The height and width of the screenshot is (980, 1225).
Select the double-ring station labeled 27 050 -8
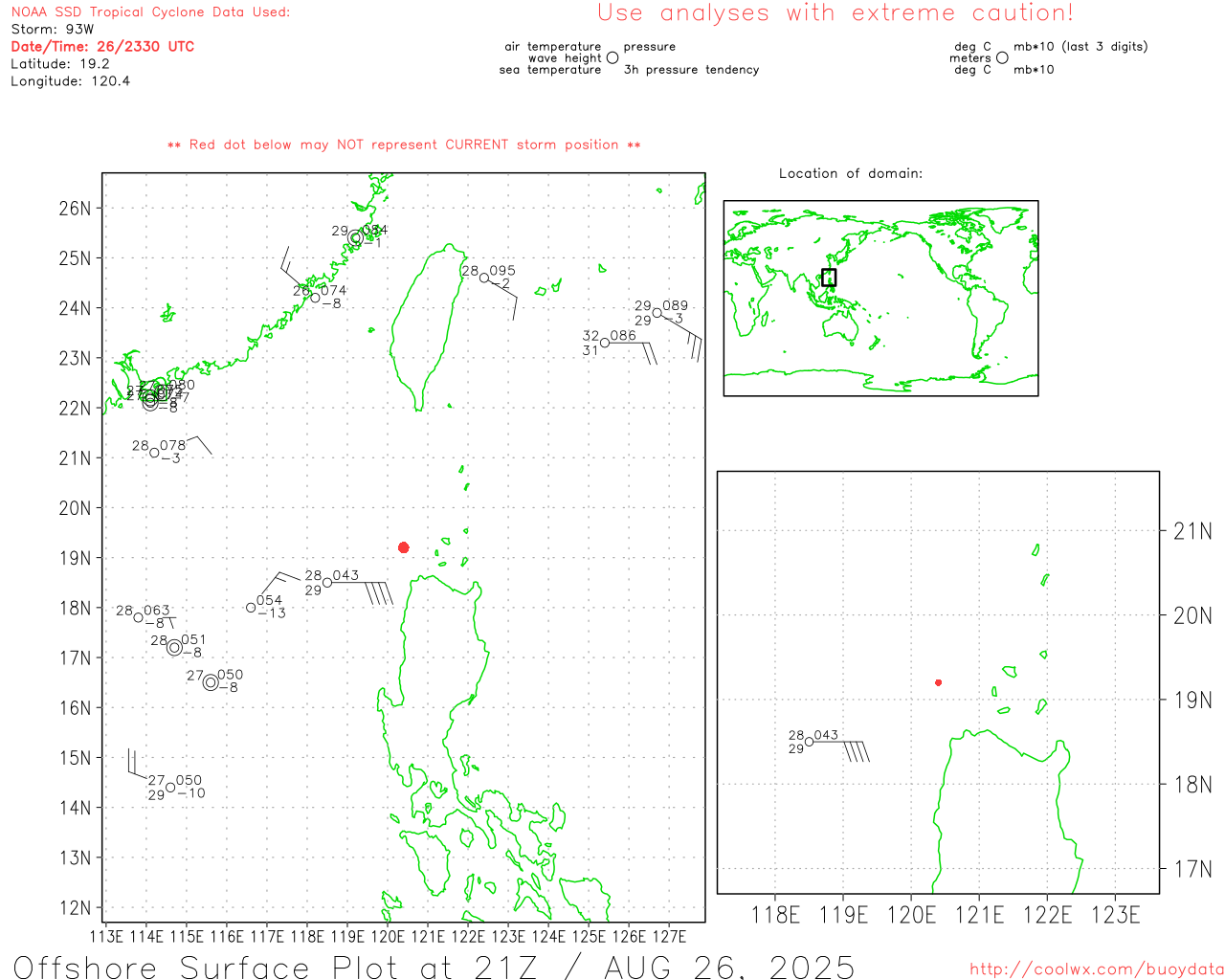coord(211,682)
